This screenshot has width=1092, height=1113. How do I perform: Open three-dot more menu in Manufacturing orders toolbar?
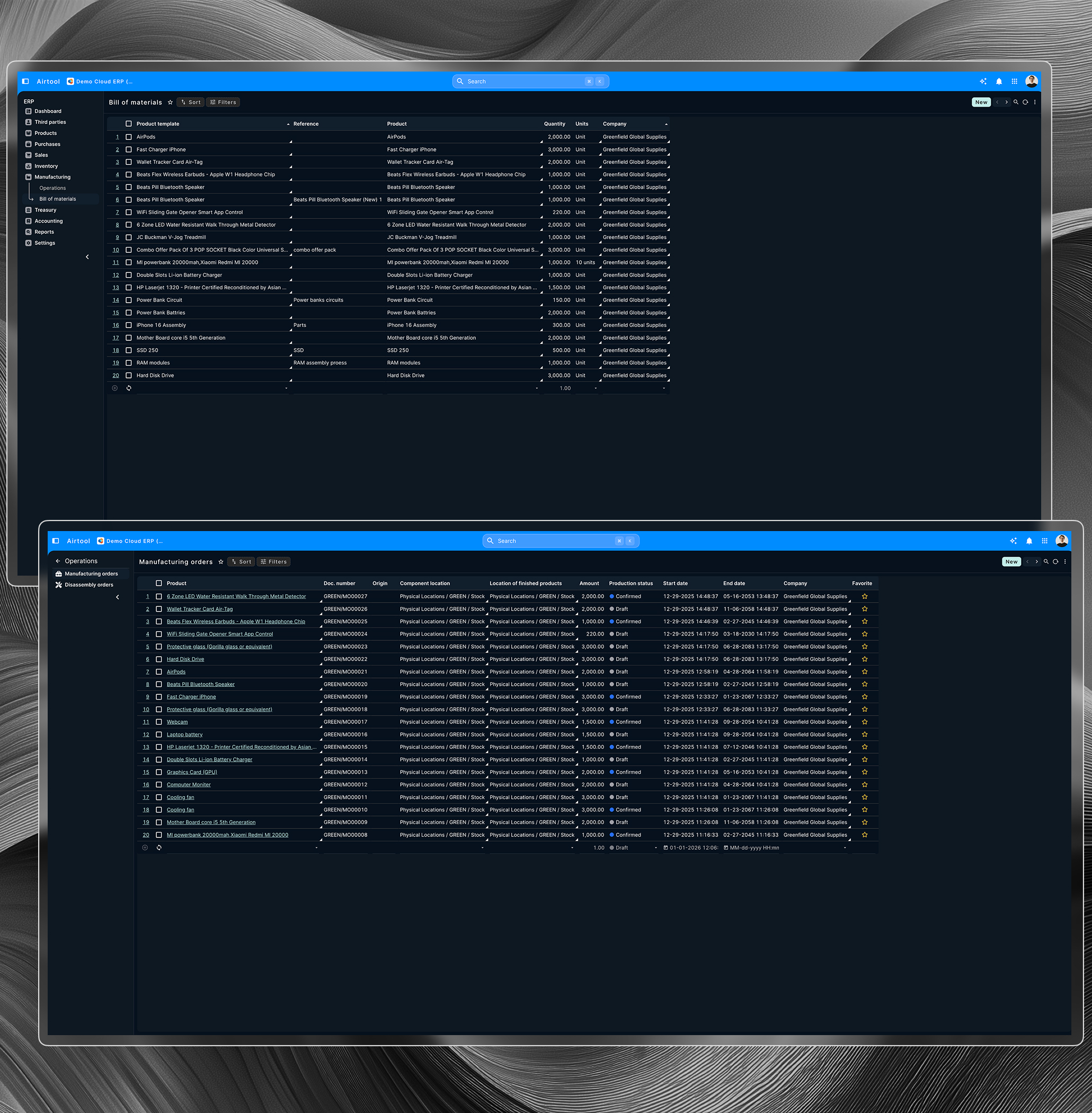(x=1065, y=562)
